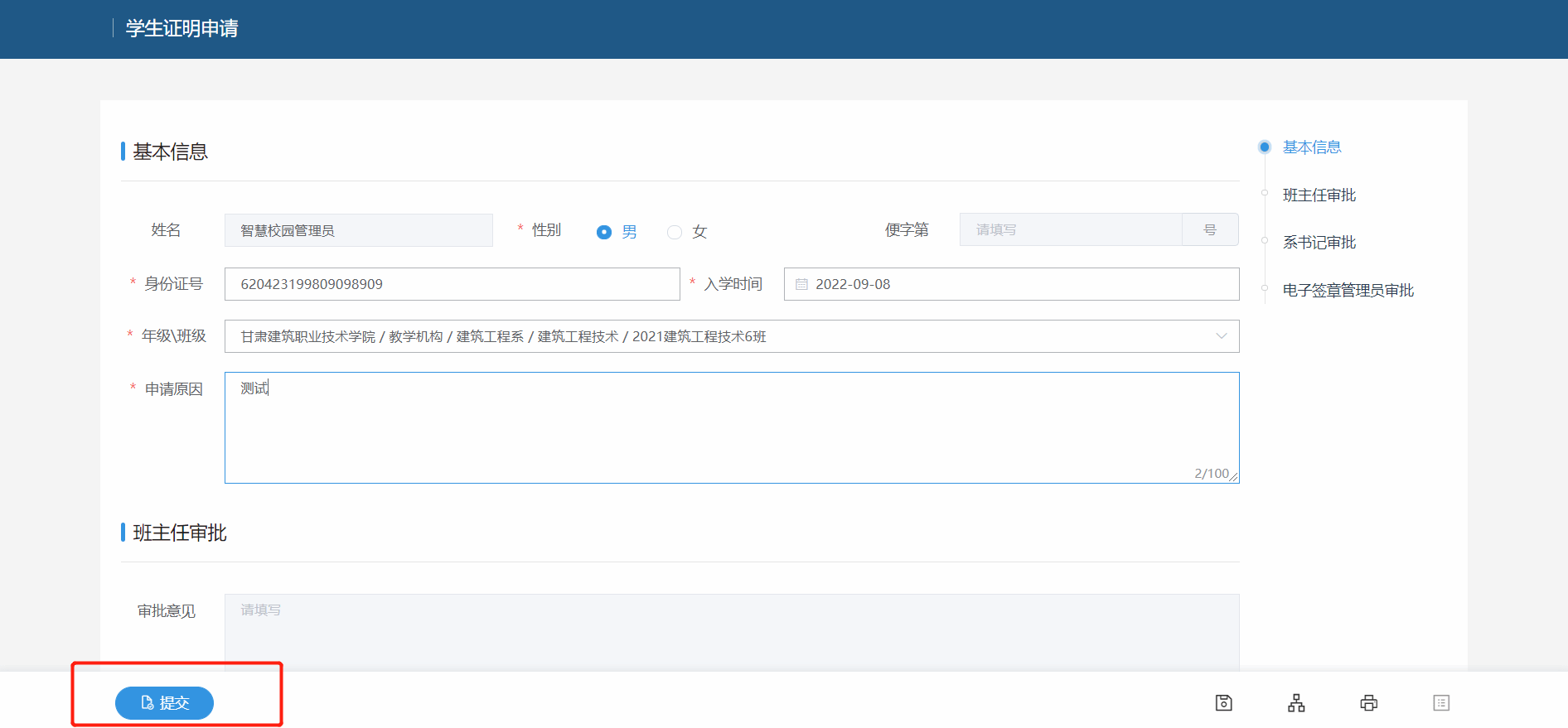Click the 便字第 input field
The image size is (1568, 728).
click(x=1070, y=230)
